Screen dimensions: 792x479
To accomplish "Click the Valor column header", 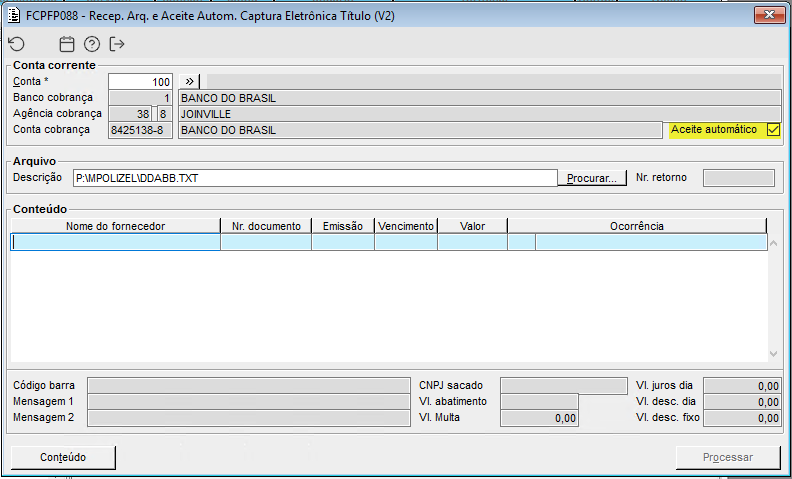I will coord(472,226).
